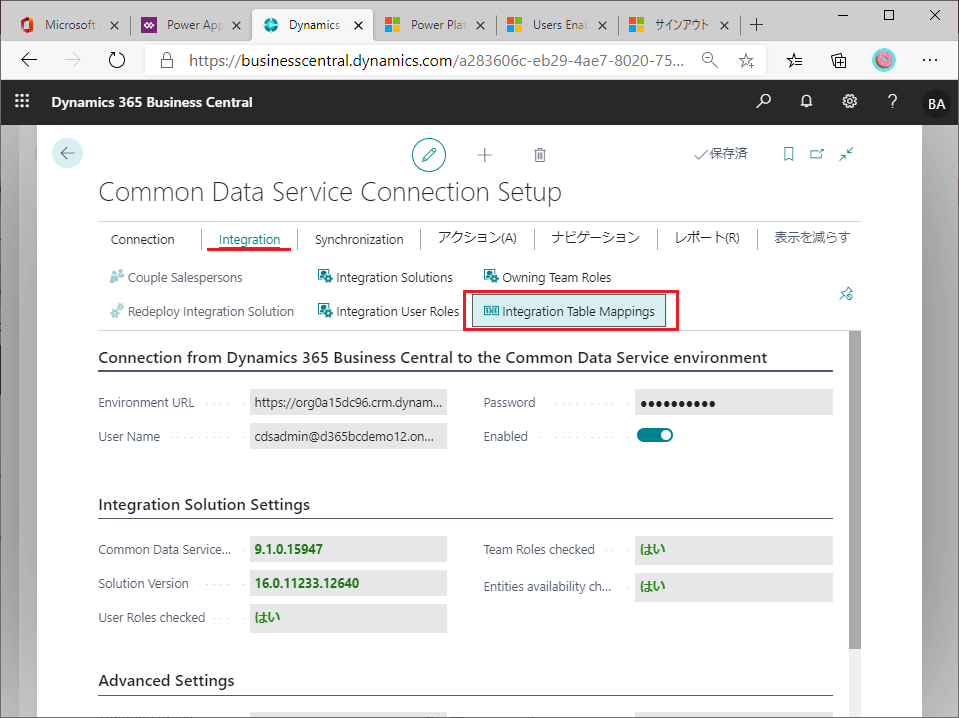Screen dimensions: 959x718
Task: Click the 保存済 saved status indicator
Action: tap(721, 154)
